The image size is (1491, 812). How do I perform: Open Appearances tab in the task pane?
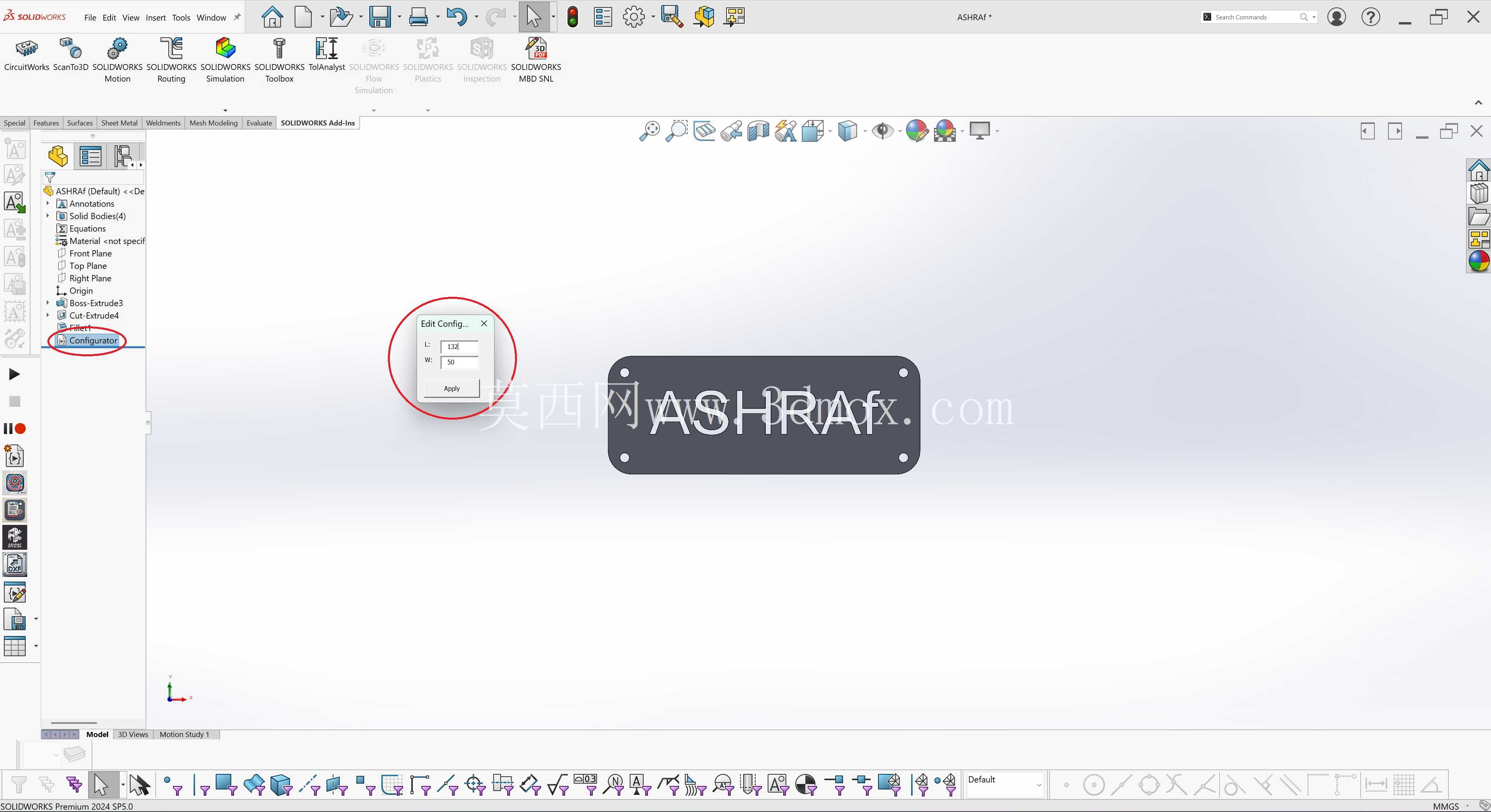click(1479, 261)
